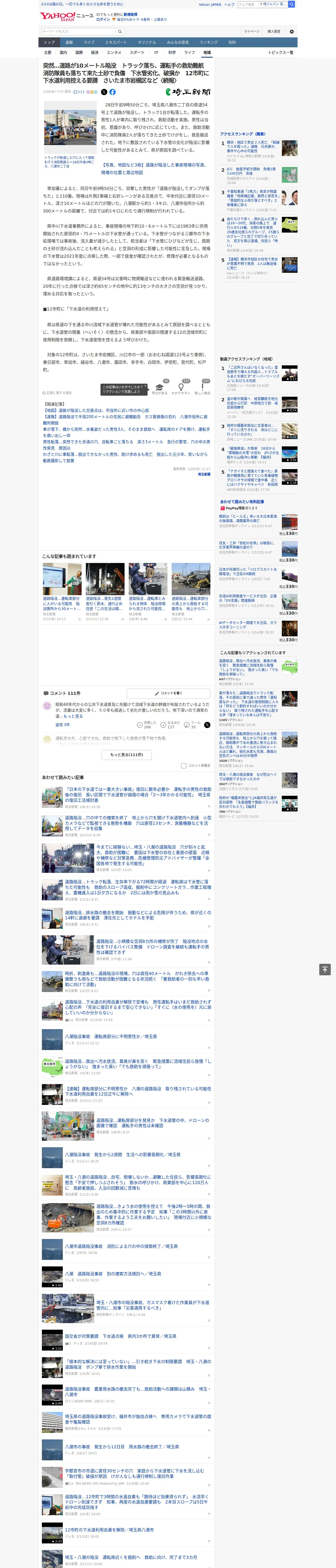The image size is (336, 1568).
Task: Click ヘルプ link at top
Action: (229, 4)
